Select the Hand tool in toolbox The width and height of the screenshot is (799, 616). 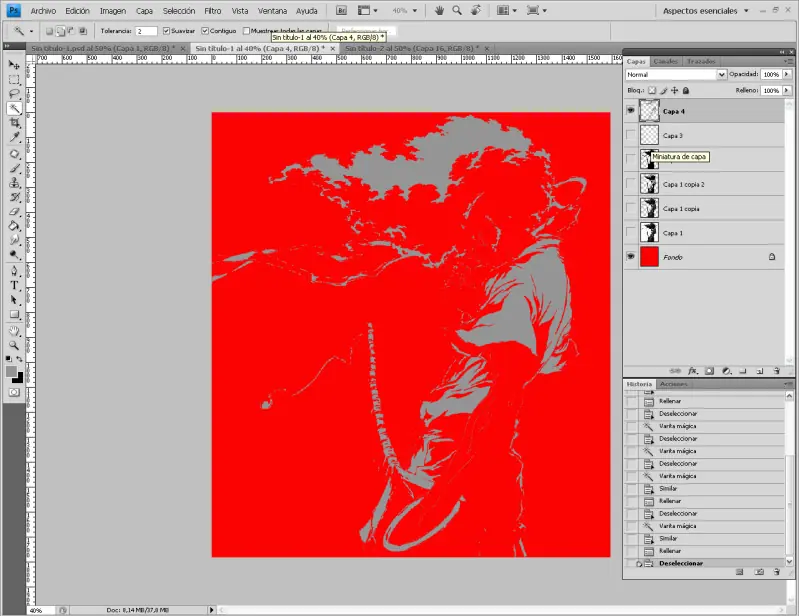[x=14, y=331]
